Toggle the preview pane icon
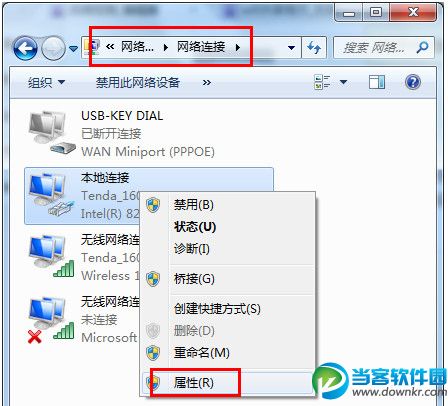Screen dimensions: 448x406 [x=377, y=82]
